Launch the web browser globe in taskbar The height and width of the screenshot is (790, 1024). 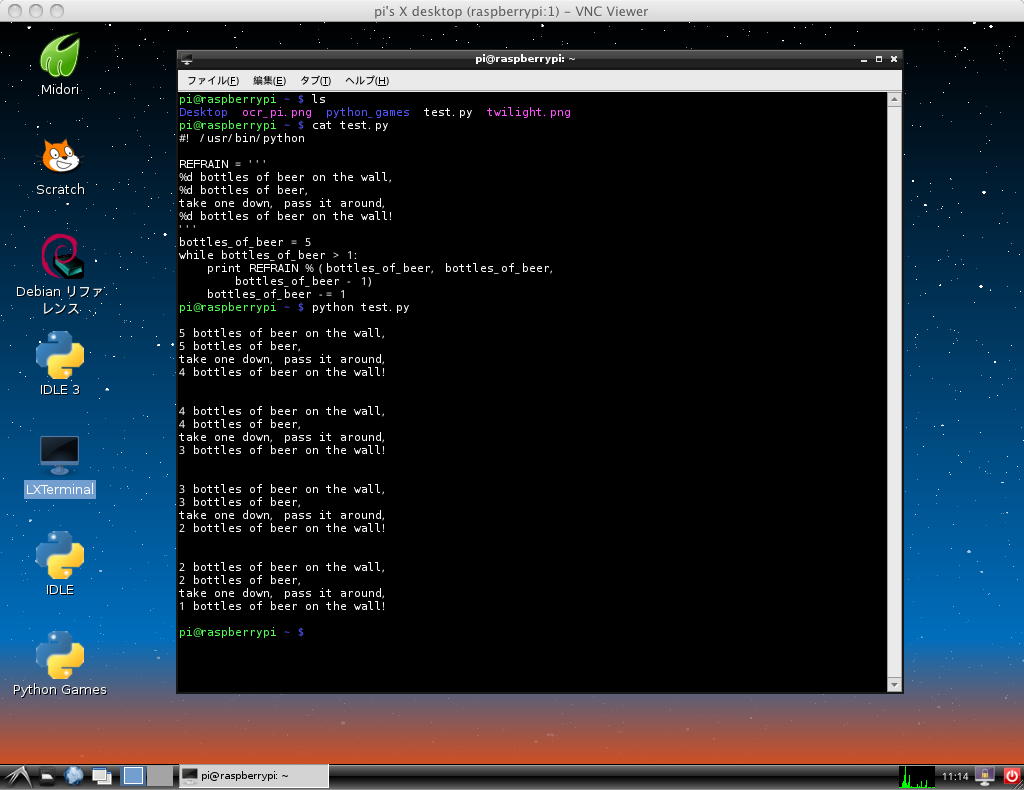tap(74, 775)
